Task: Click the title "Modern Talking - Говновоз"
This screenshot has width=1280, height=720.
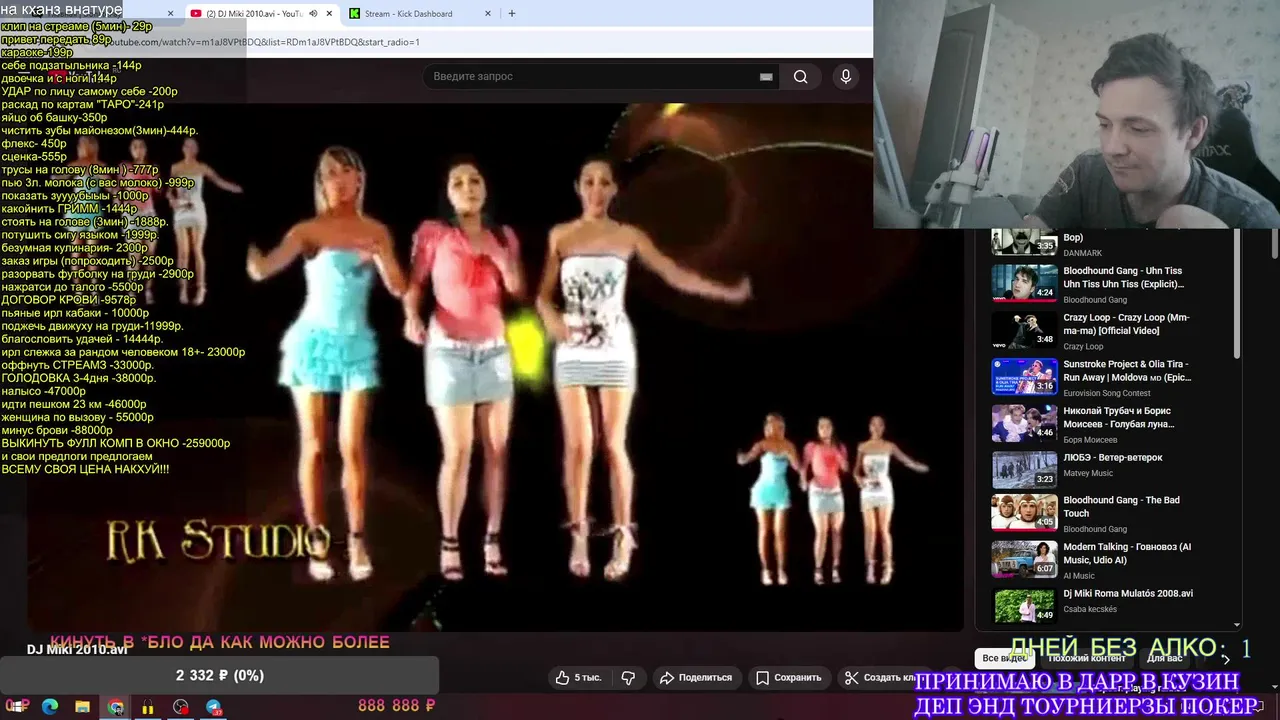Action: pos(1127,554)
